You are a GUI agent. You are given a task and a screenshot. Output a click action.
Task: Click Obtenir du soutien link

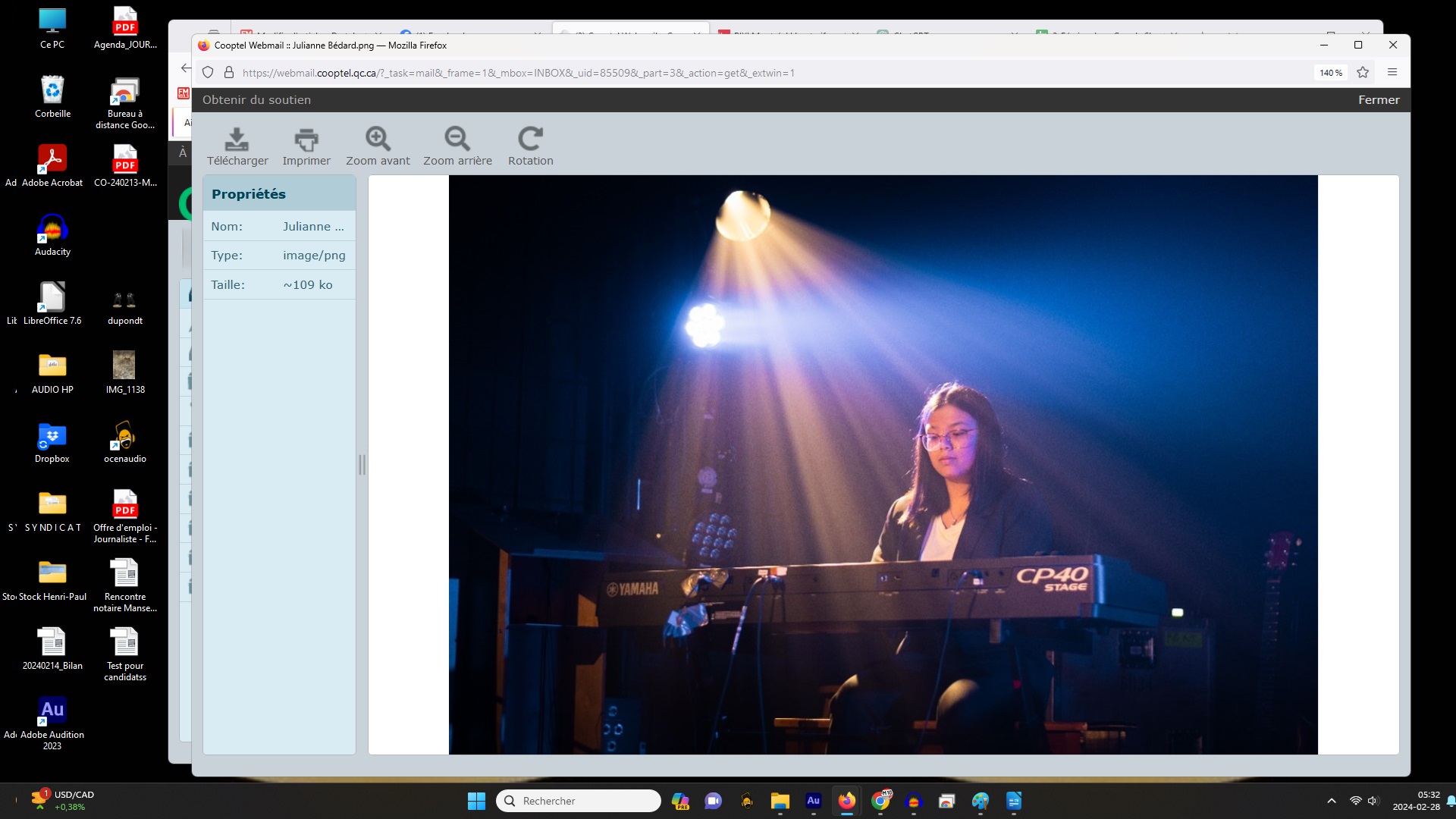[x=256, y=100]
